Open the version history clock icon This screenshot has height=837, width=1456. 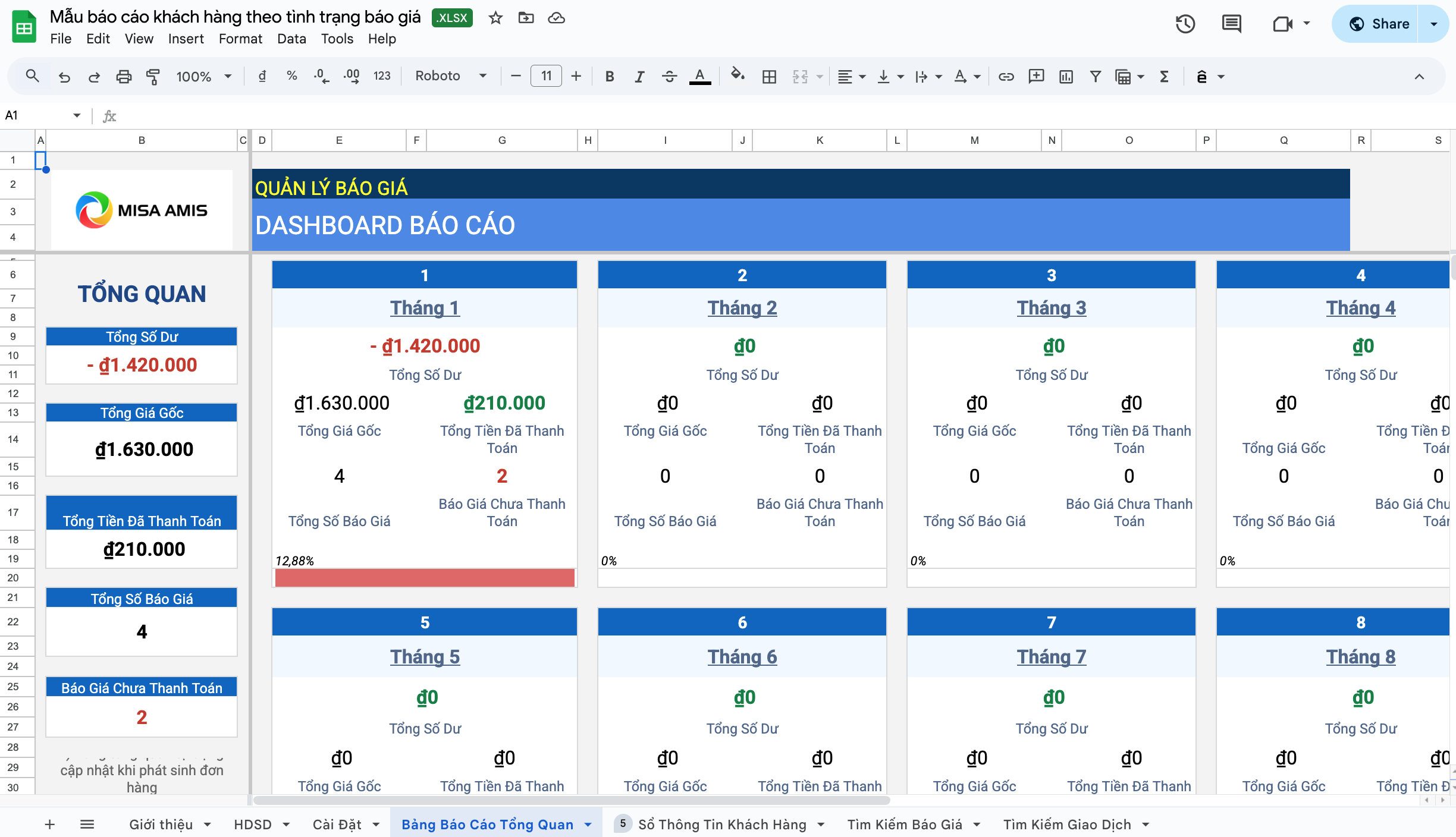1185,24
